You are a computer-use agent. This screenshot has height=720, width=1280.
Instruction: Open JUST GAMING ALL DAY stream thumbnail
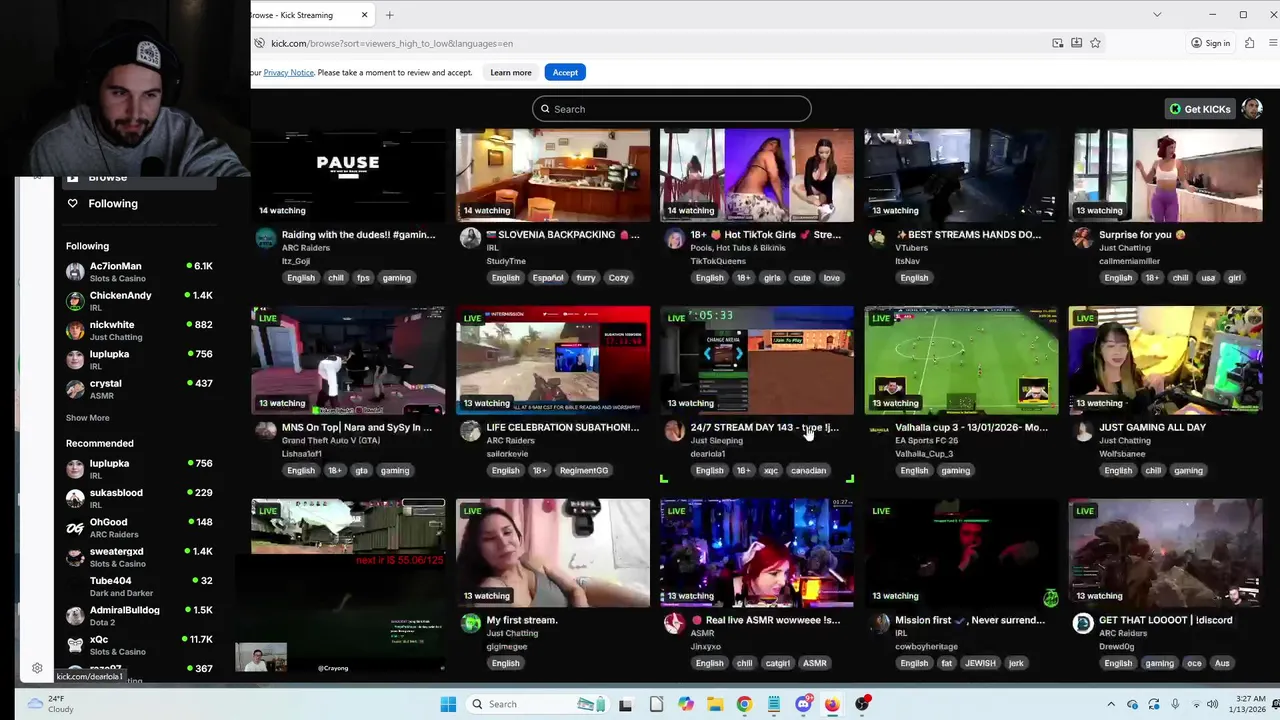pyautogui.click(x=1166, y=360)
